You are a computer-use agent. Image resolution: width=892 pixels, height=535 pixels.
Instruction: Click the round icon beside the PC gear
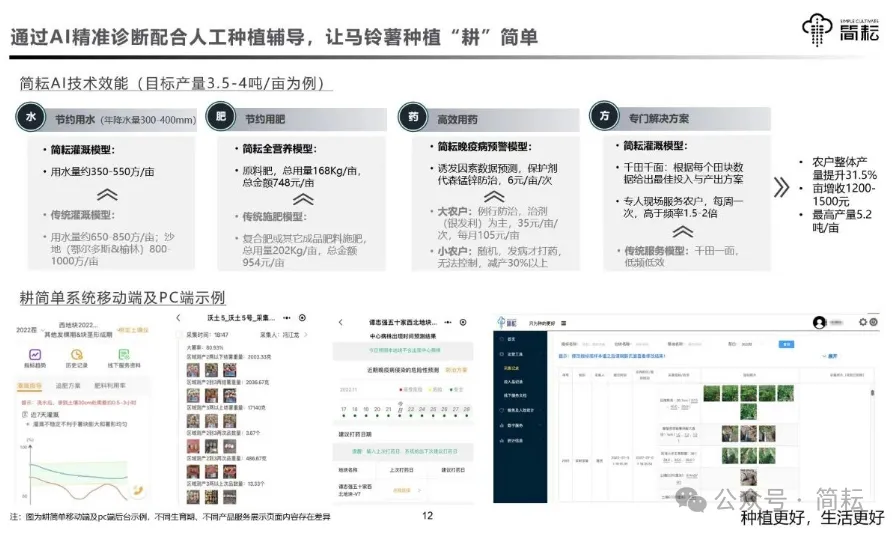(x=874, y=322)
